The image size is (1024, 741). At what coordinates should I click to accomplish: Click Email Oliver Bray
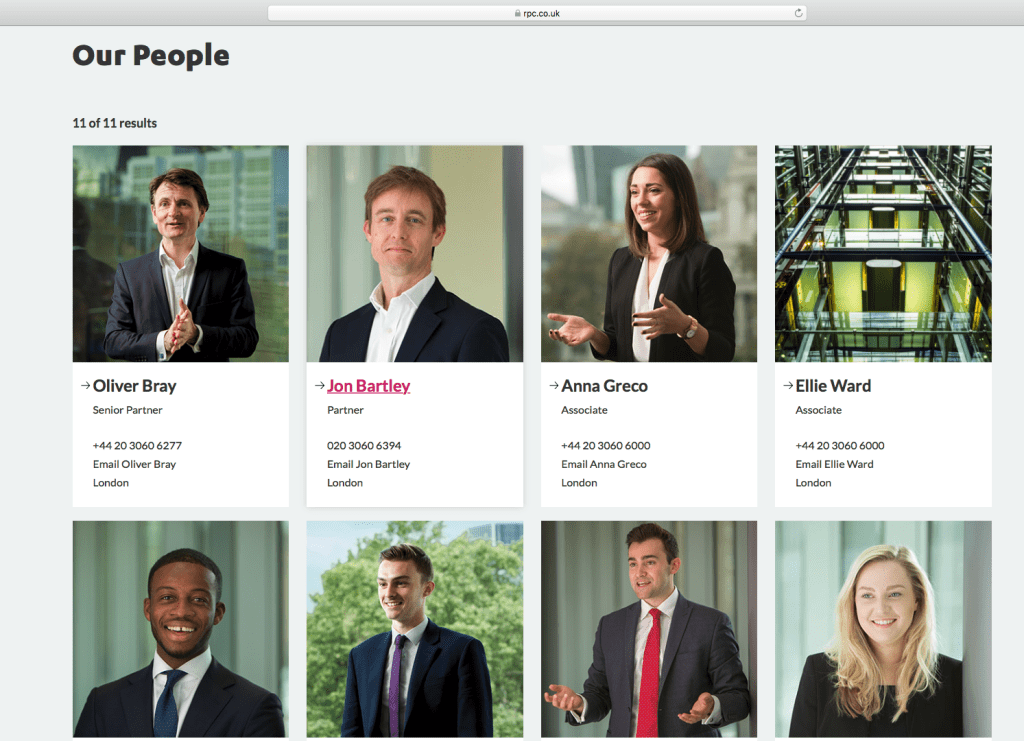point(134,464)
